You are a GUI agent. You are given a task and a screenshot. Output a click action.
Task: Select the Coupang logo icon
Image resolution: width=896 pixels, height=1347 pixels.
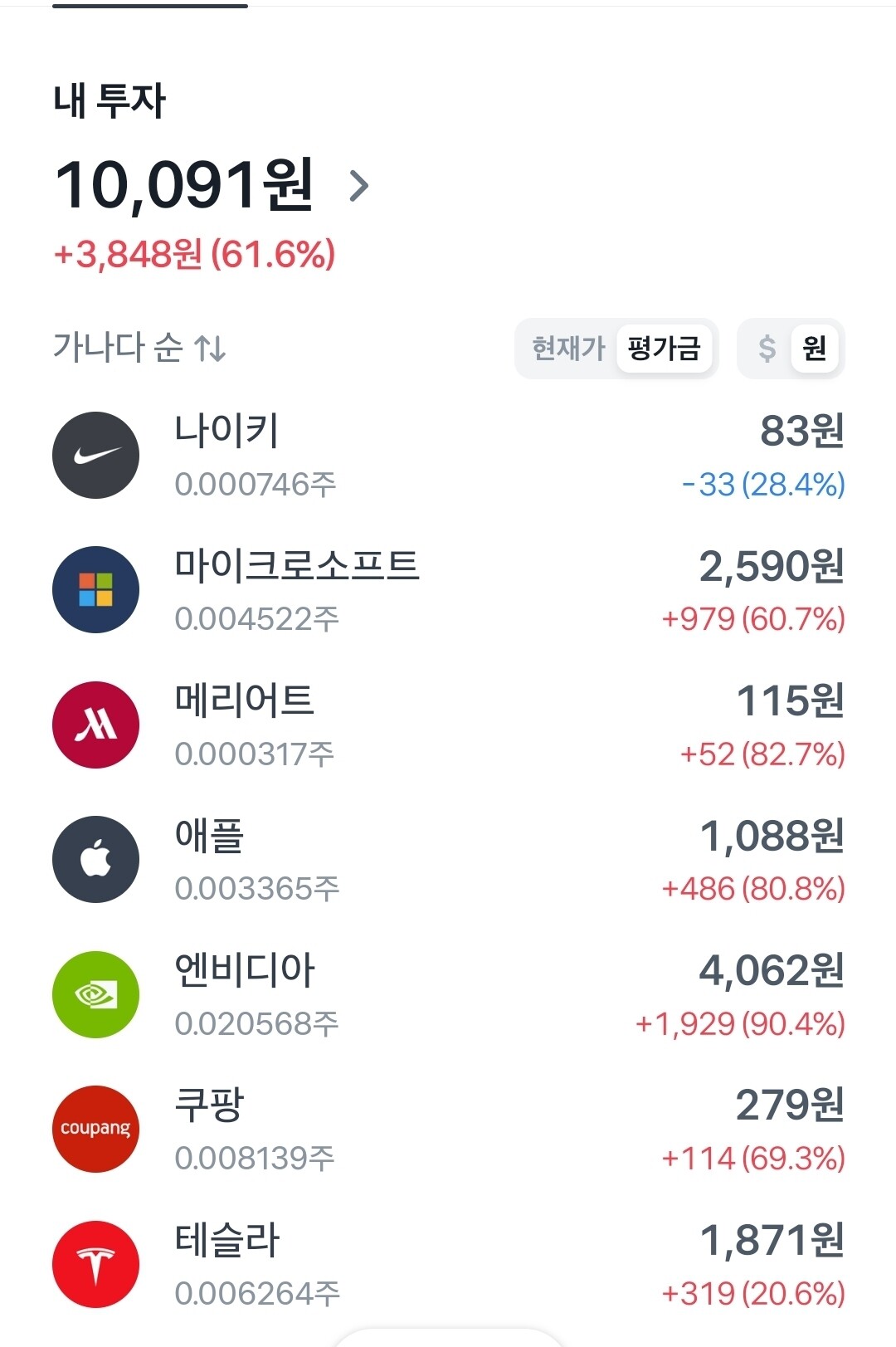(95, 1129)
